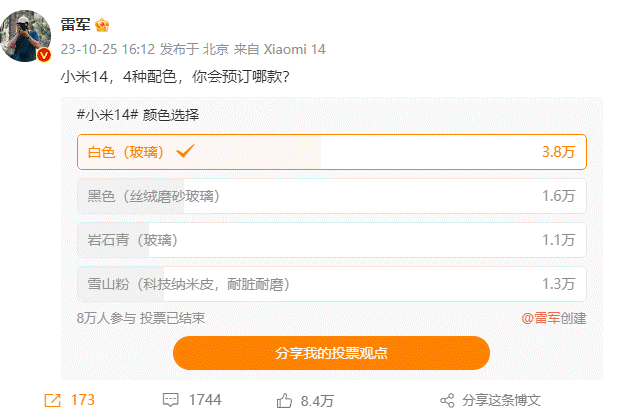Click the orange verified V badge on avatar
618x419 pixels.
click(44, 55)
